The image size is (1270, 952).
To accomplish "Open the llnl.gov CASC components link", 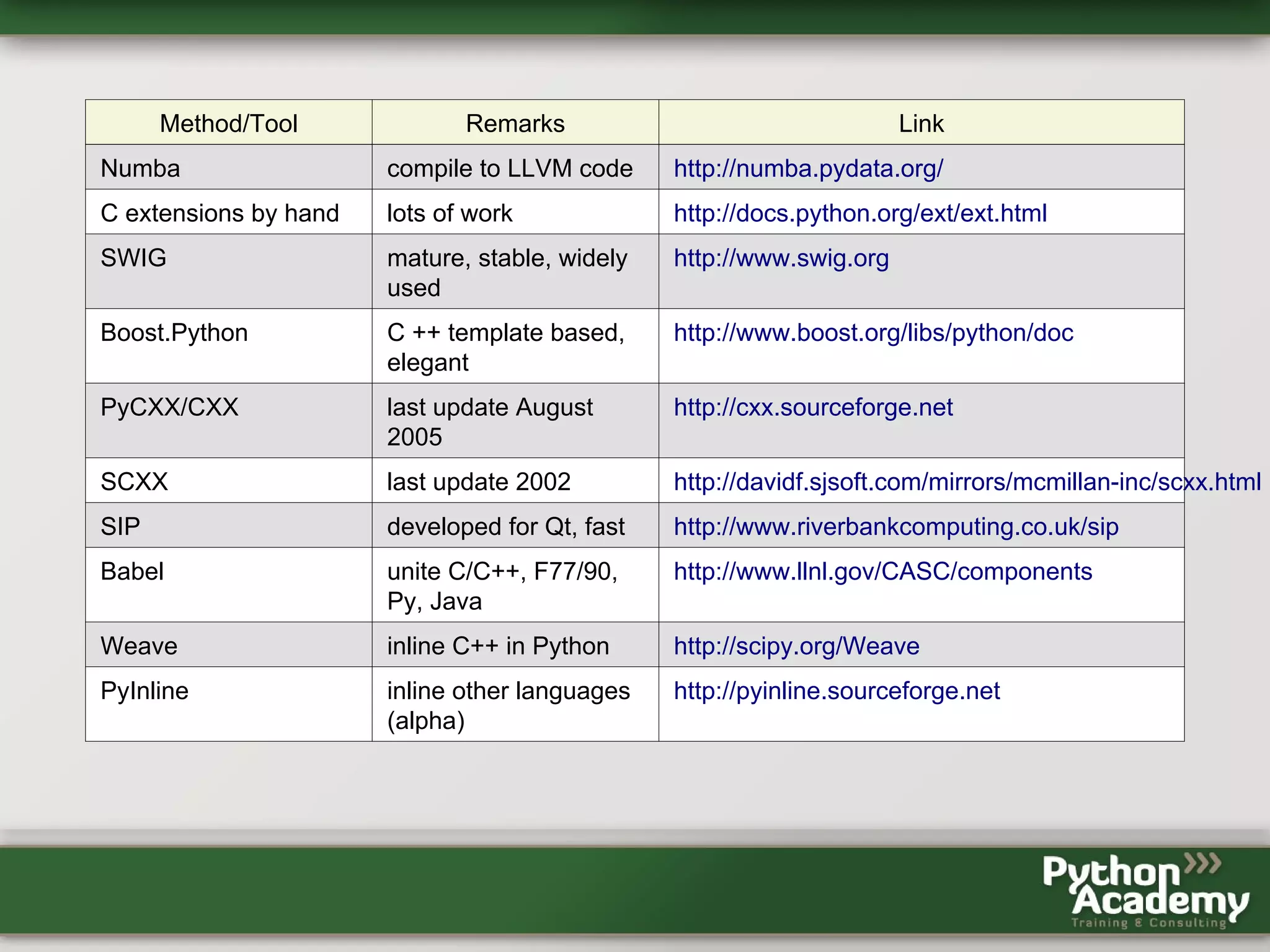I will (883, 571).
